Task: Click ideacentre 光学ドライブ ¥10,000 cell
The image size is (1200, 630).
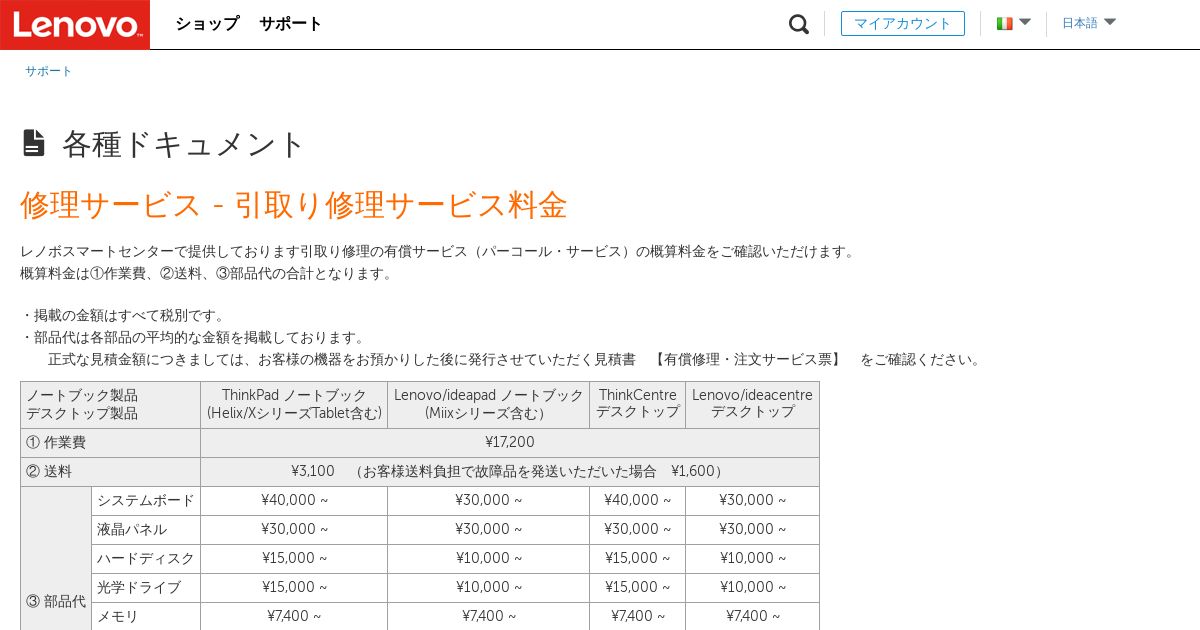Action: (x=752, y=587)
